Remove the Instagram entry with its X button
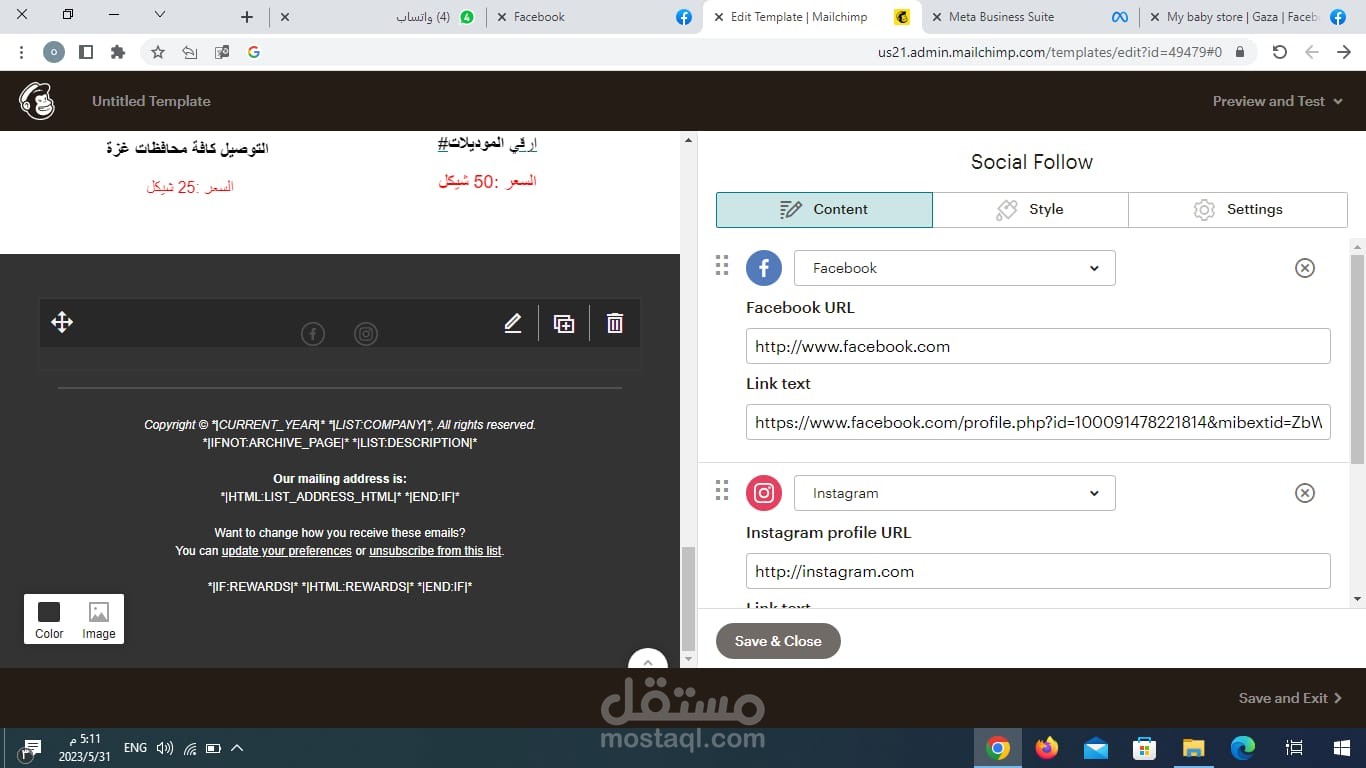The image size is (1366, 768). [x=1305, y=493]
